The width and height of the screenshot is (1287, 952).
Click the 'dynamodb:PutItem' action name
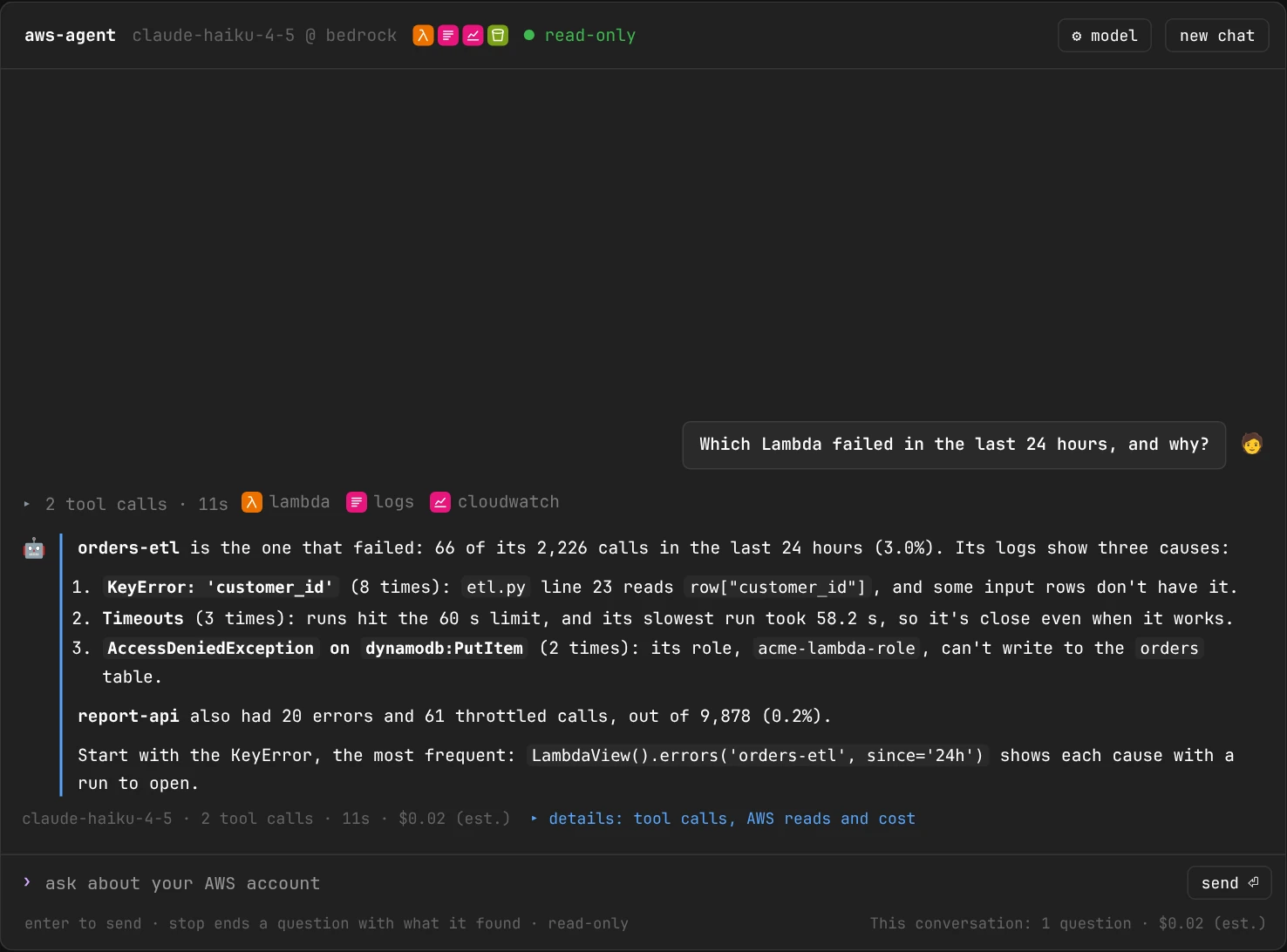click(444, 649)
